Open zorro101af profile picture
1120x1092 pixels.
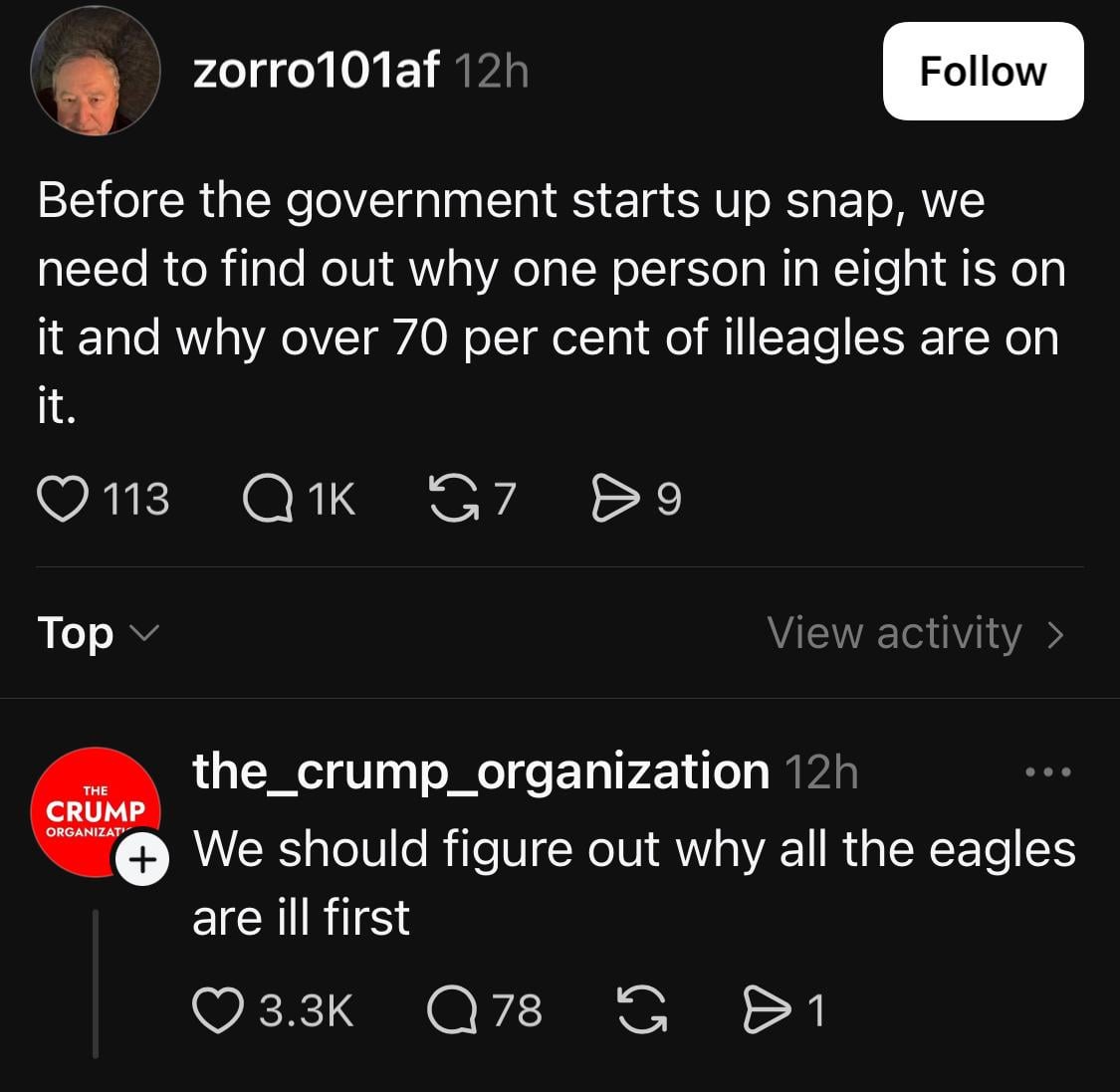96,70
